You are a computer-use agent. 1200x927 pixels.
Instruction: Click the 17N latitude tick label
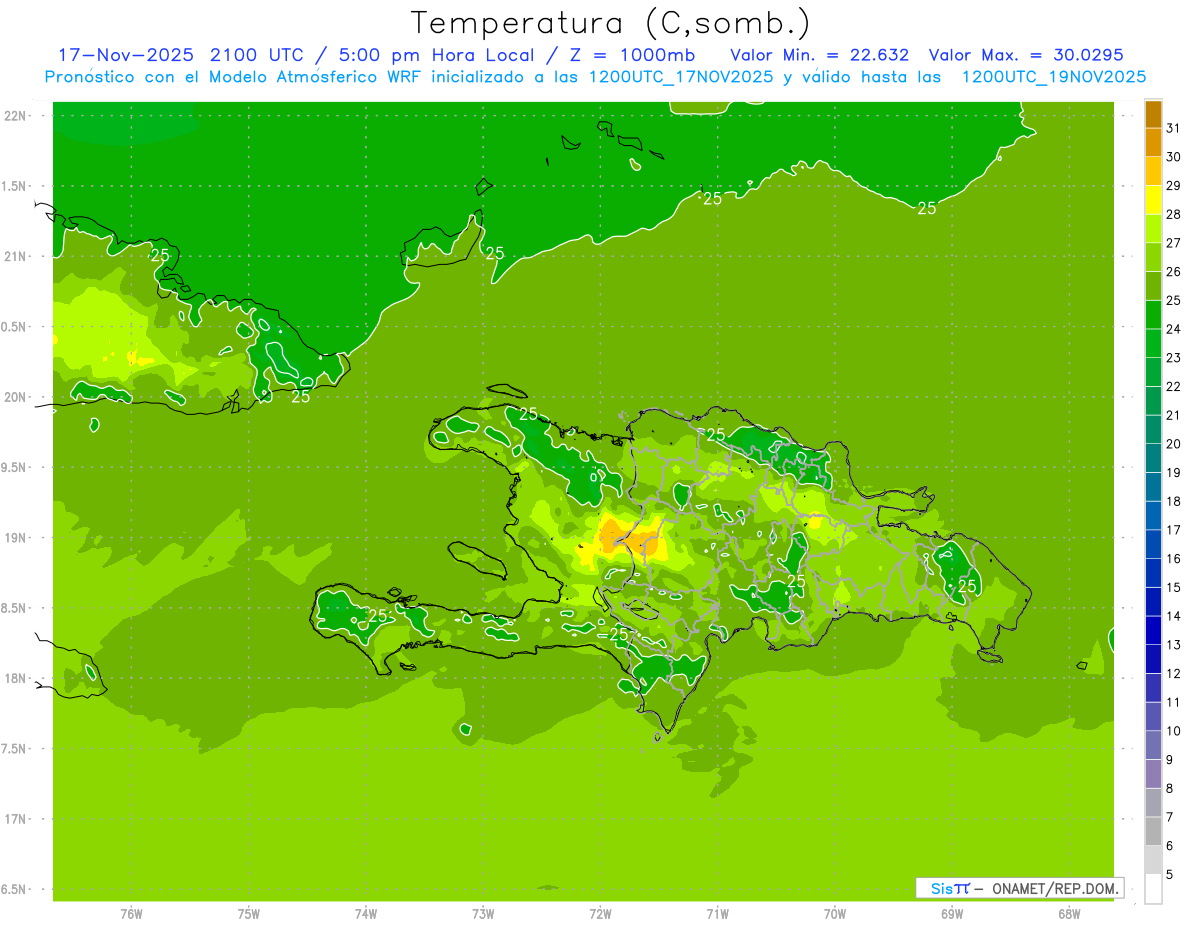coord(17,819)
